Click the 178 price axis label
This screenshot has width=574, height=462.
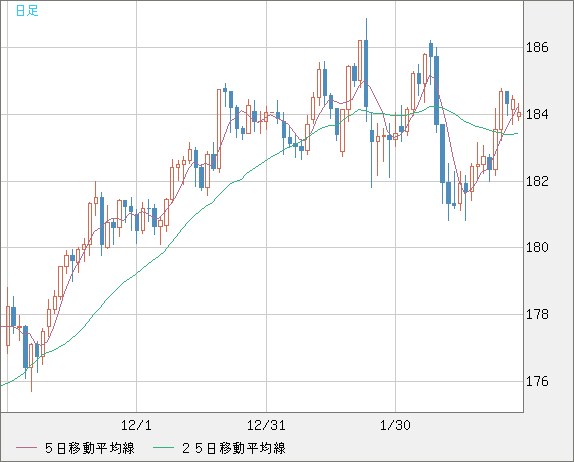pos(537,314)
